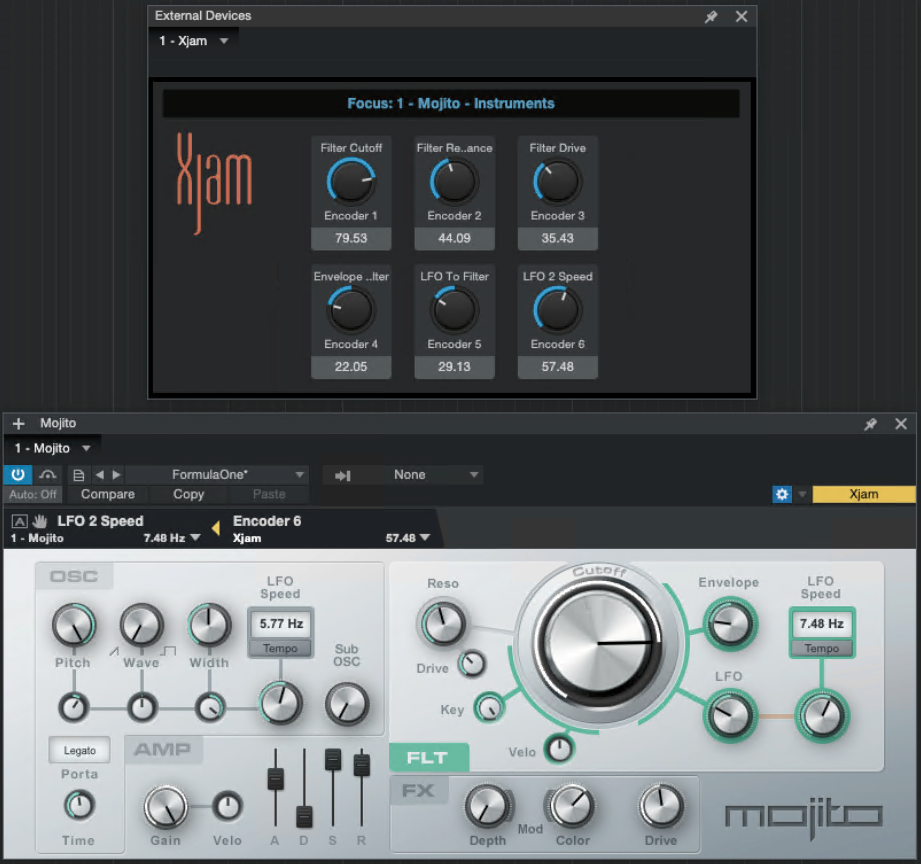Screen dimensions: 921x864
Task: Toggle the Mojito power activate button
Action: [x=18, y=475]
